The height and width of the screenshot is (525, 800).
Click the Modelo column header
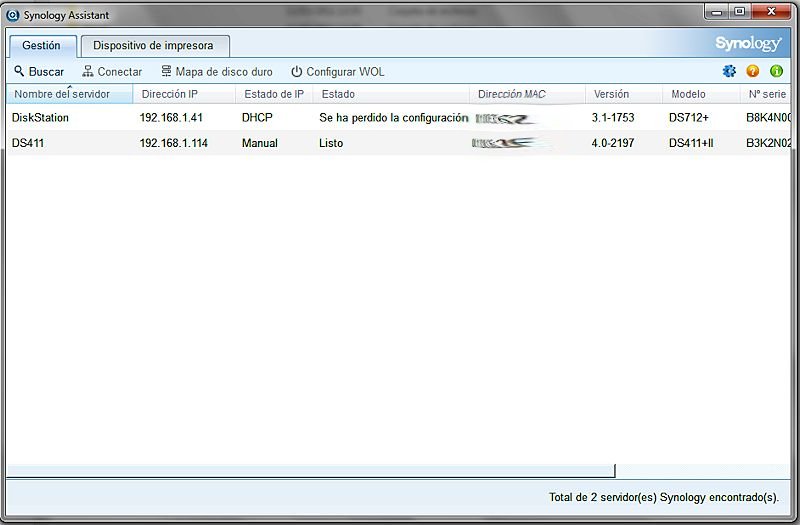701,94
